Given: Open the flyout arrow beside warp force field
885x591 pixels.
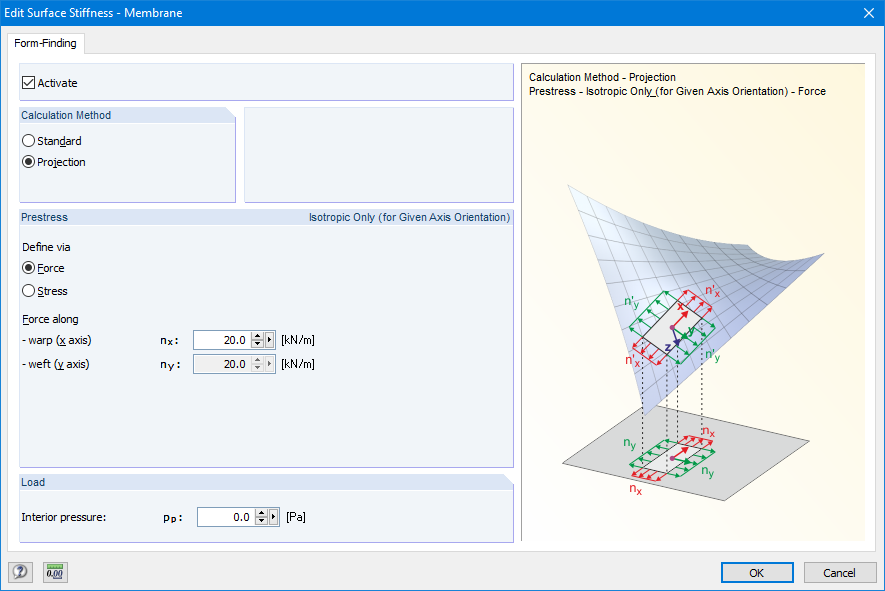Looking at the screenshot, I should point(271,339).
